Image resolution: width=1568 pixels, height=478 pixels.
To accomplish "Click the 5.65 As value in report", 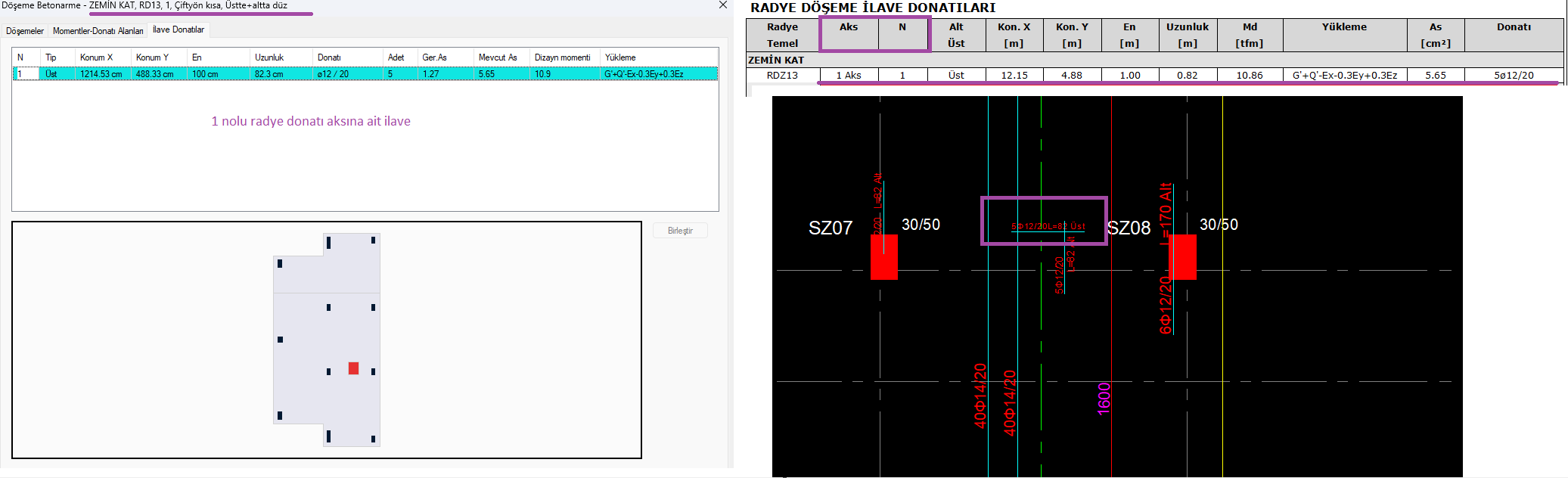I will pos(1436,76).
